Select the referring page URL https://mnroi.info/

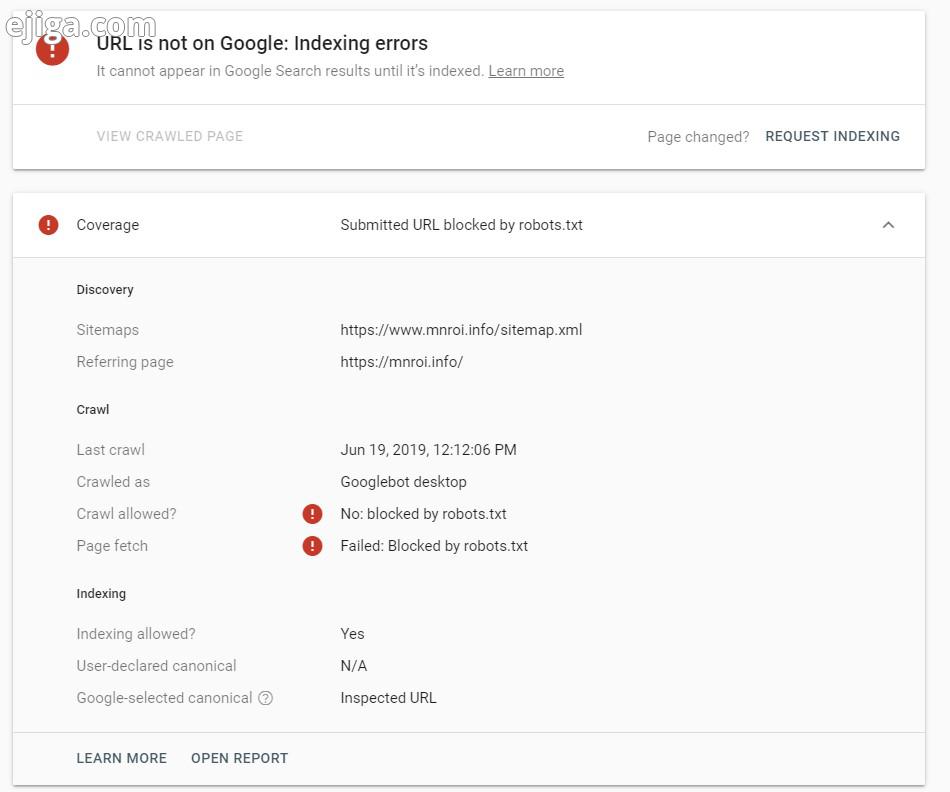pos(402,362)
